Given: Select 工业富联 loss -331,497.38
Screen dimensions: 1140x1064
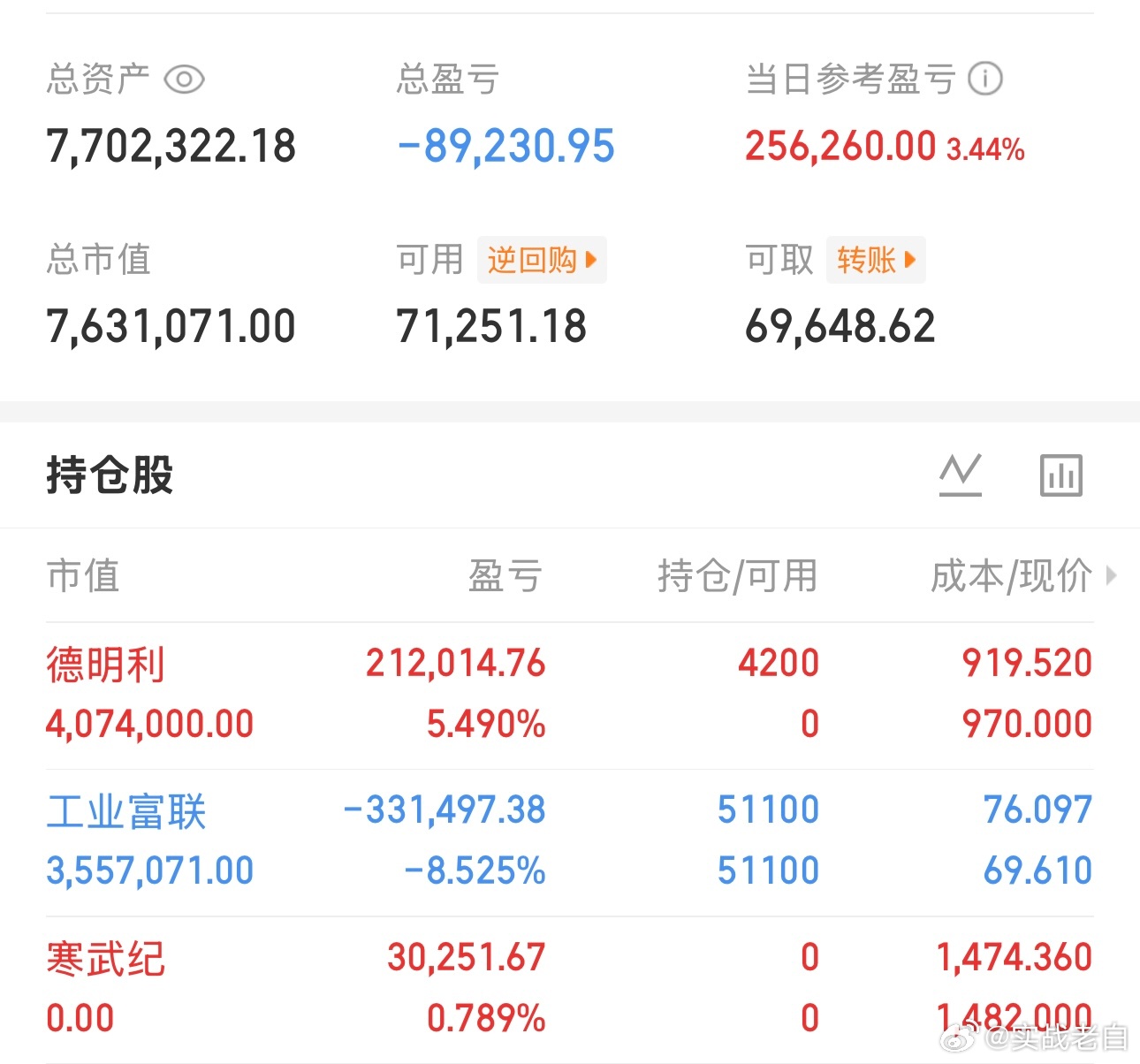Looking at the screenshot, I should pos(445,810).
